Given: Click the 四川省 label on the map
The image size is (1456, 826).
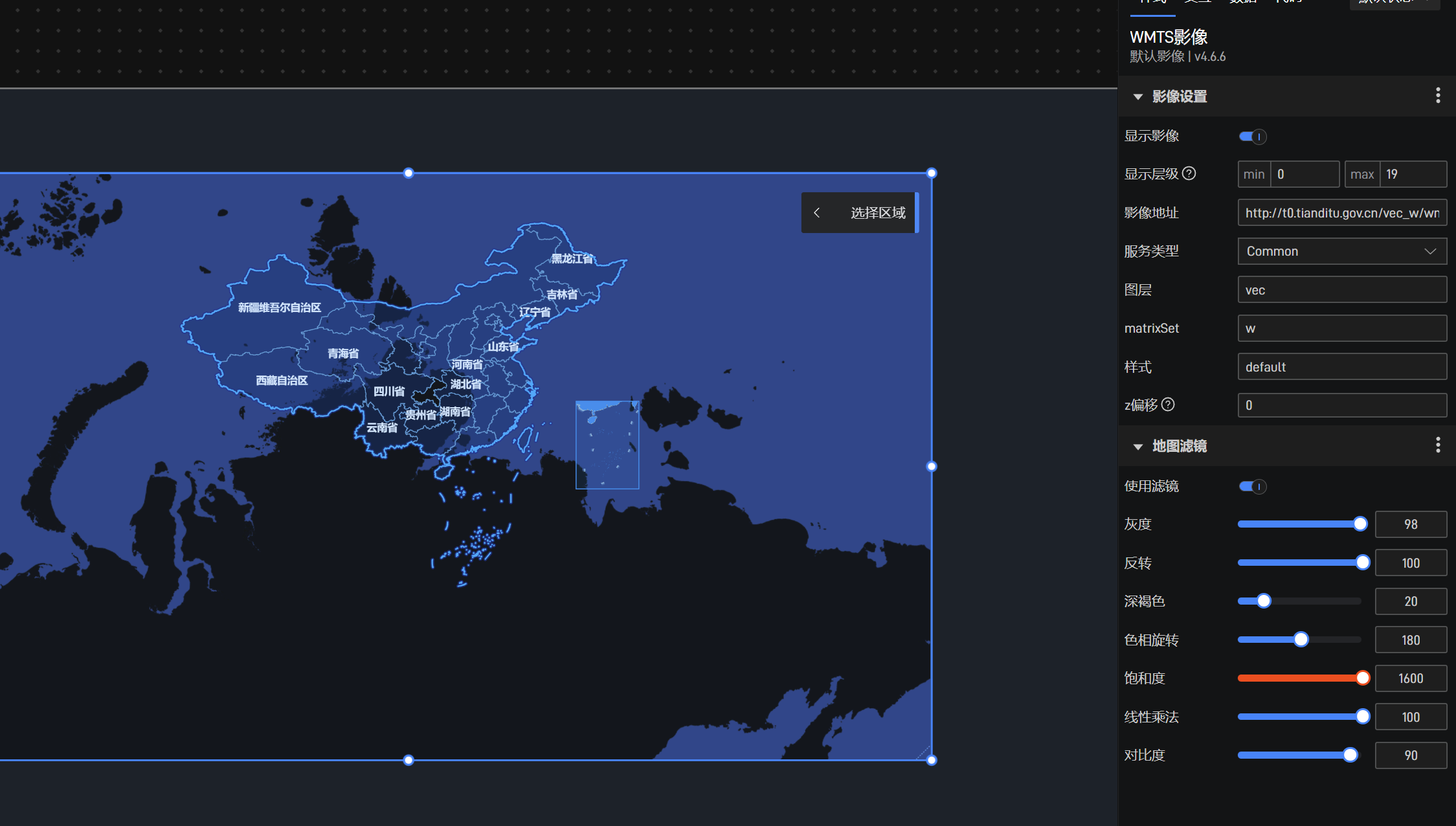Looking at the screenshot, I should (x=389, y=392).
